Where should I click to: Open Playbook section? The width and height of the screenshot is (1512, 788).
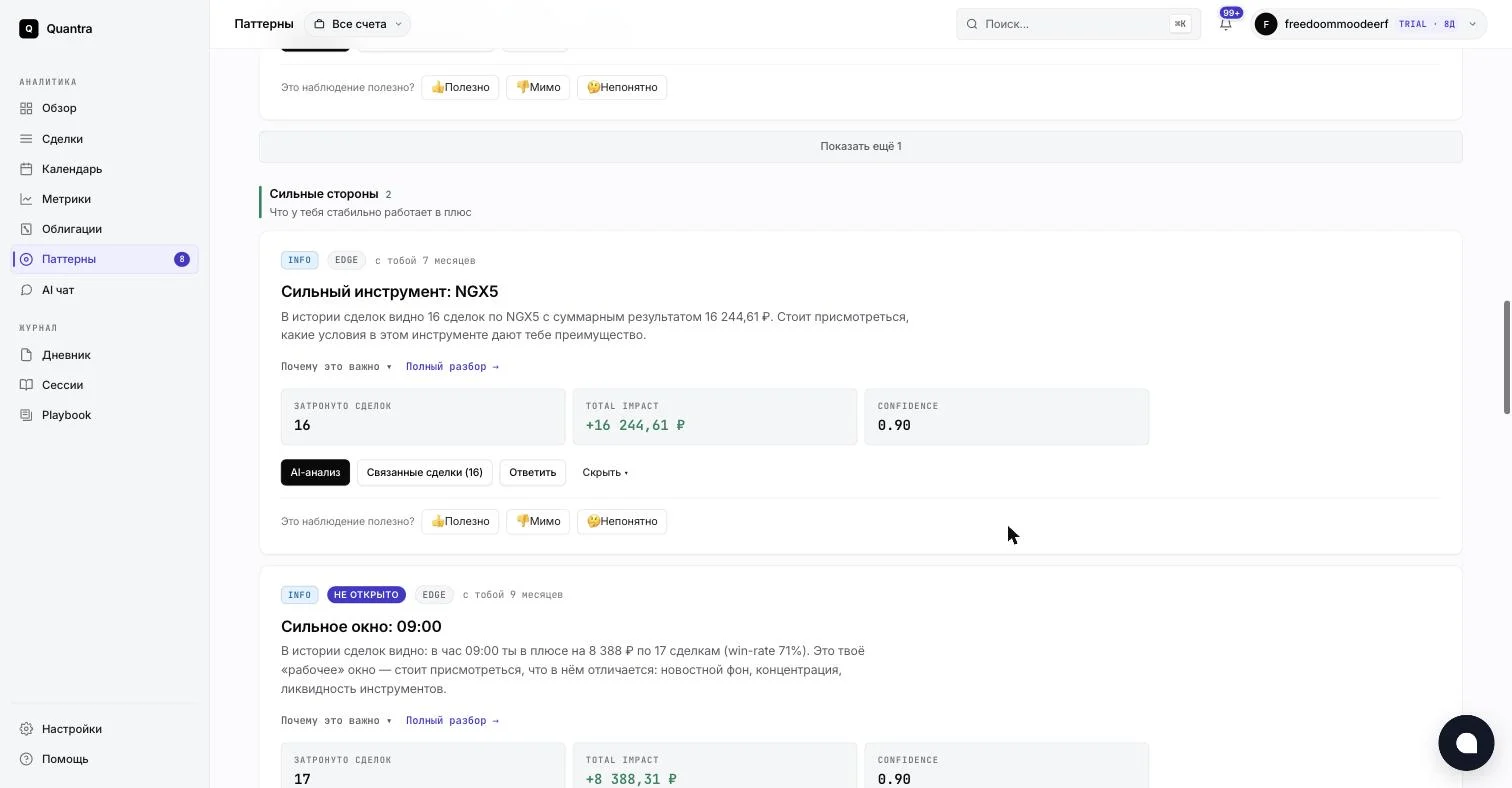click(x=105, y=415)
